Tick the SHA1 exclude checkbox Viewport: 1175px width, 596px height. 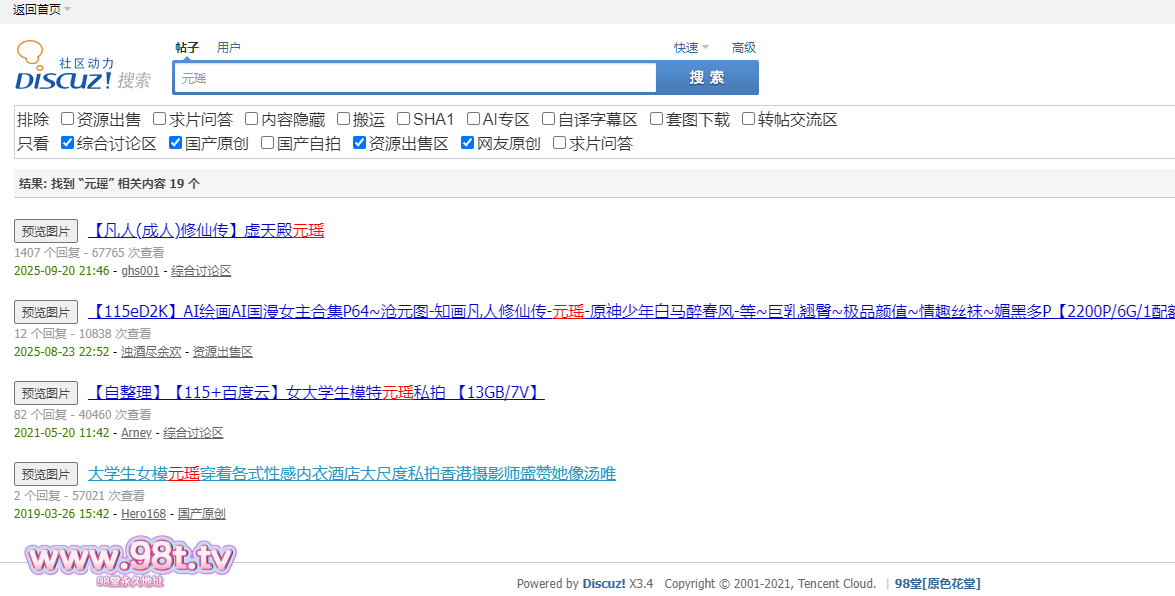(x=404, y=119)
